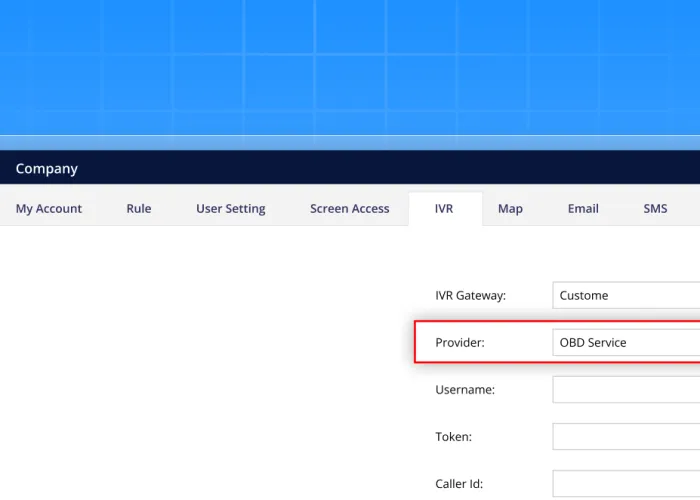
Task: Click inside the Username input field
Action: pos(626,390)
